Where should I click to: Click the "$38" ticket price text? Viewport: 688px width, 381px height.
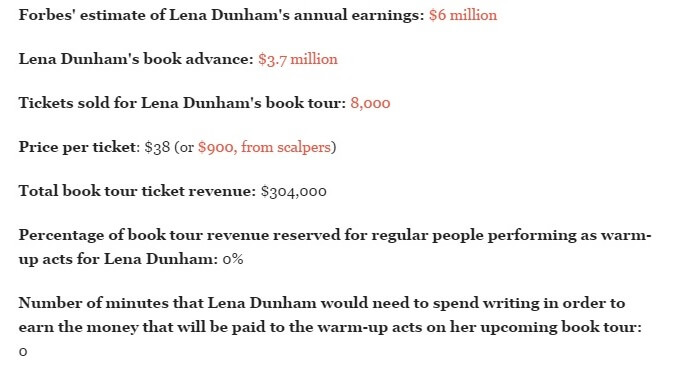coord(157,147)
